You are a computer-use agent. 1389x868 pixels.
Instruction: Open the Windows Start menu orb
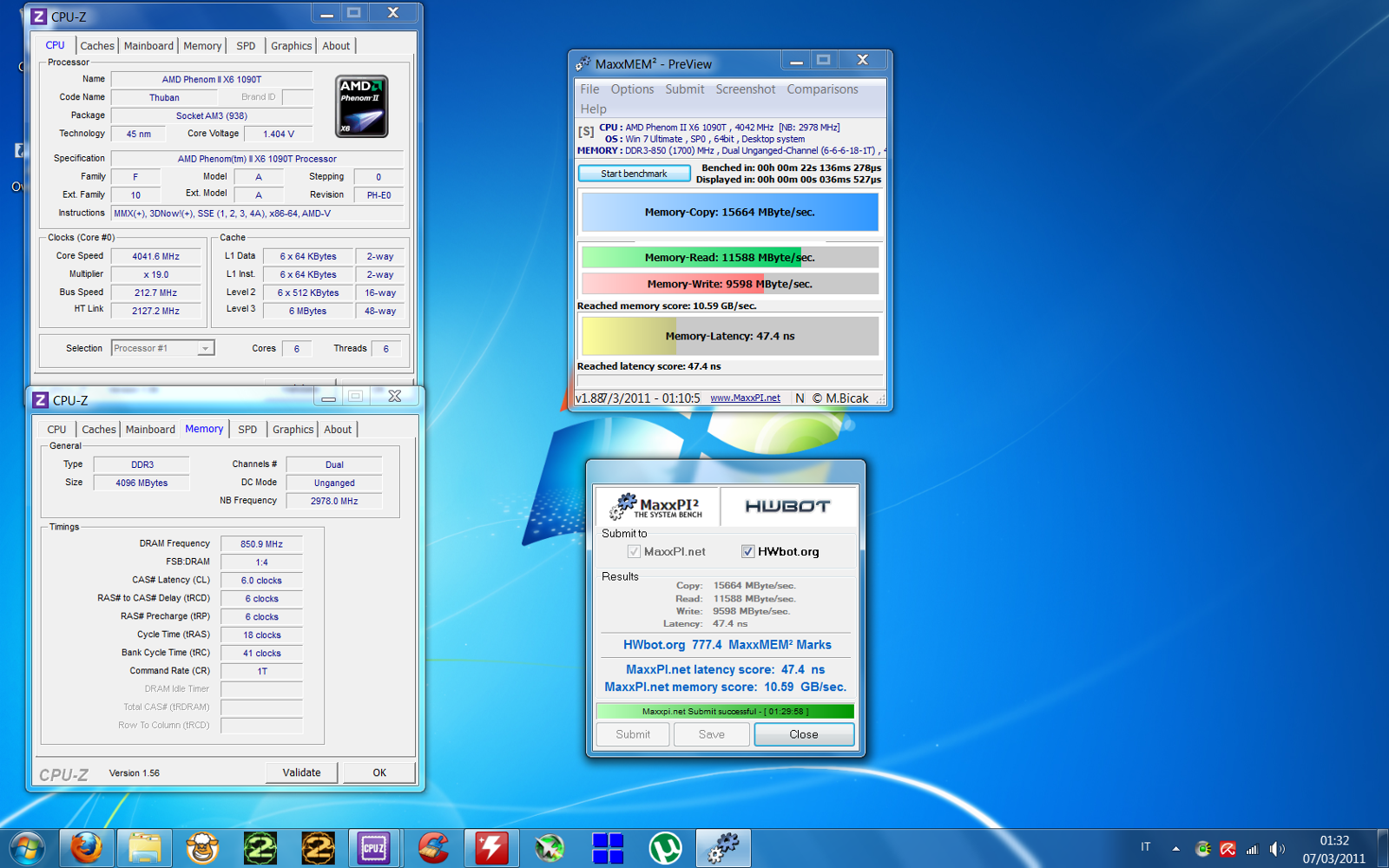click(27, 848)
